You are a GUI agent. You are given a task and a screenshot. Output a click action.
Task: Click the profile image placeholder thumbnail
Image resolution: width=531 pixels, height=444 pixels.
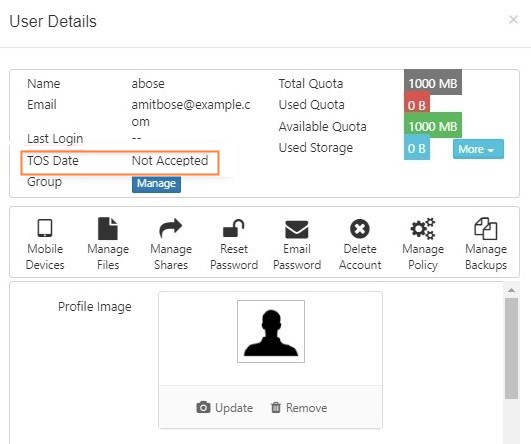coord(271,331)
